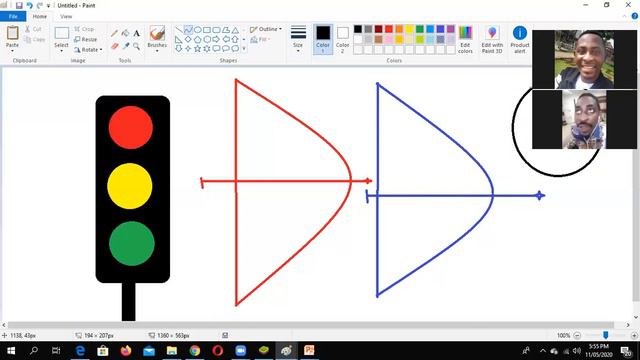This screenshot has width=640, height=360.
Task: Select the Text tool
Action: tap(136, 33)
